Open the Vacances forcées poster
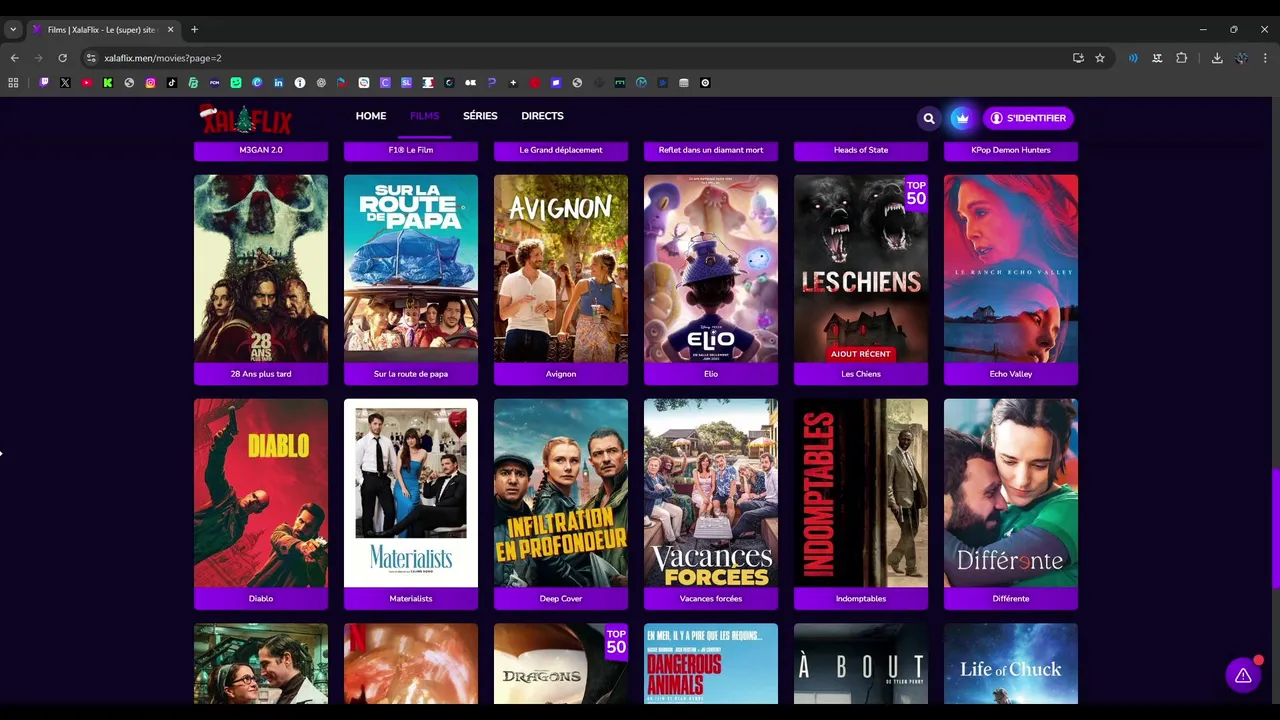This screenshot has width=1280, height=720. pyautogui.click(x=711, y=493)
